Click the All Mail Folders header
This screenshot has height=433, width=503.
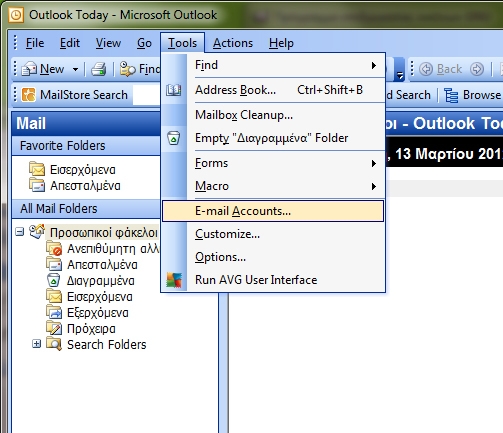coord(86,209)
